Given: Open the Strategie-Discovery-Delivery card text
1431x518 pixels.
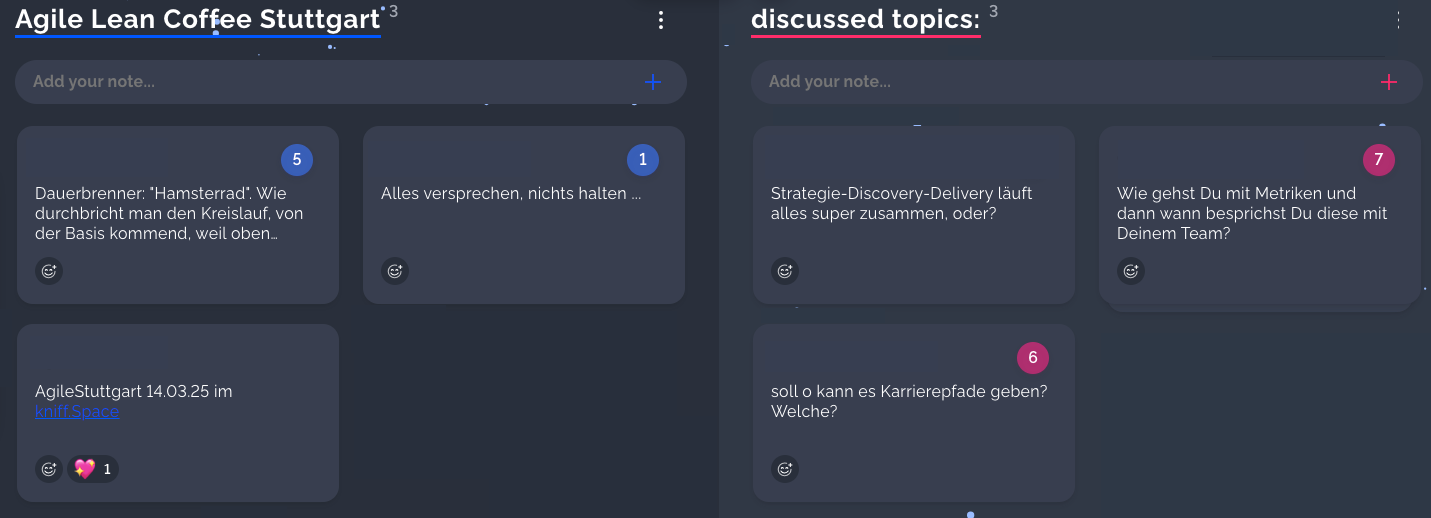Looking at the screenshot, I should pyautogui.click(x=901, y=203).
